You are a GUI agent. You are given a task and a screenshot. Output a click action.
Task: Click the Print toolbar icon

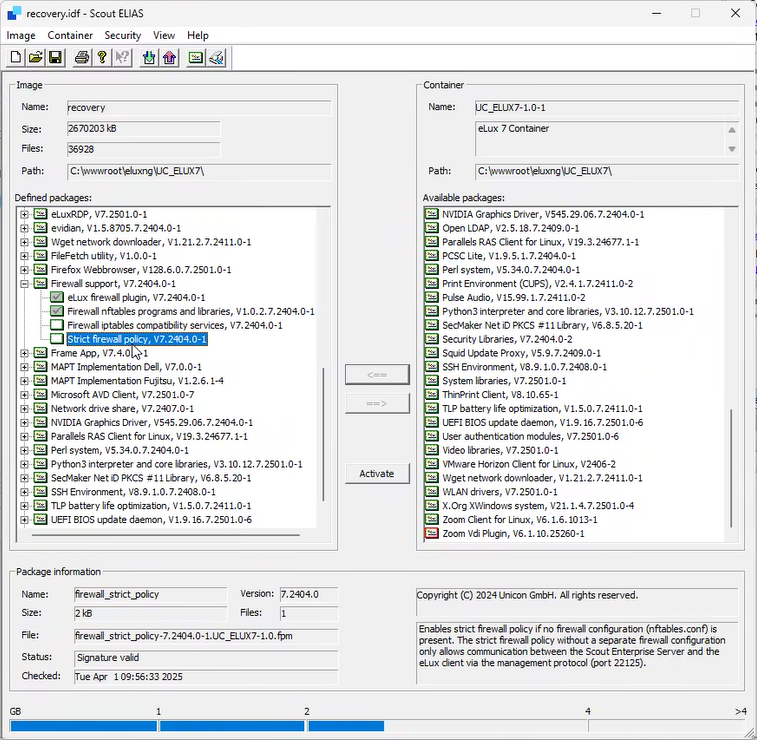82,57
